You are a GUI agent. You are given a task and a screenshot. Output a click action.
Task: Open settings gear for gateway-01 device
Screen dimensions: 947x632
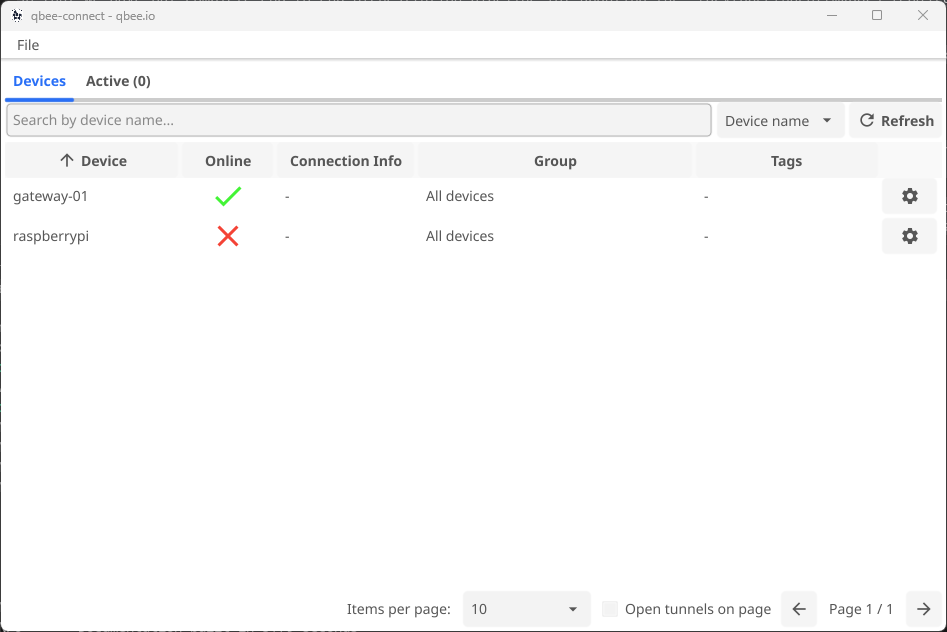[909, 196]
